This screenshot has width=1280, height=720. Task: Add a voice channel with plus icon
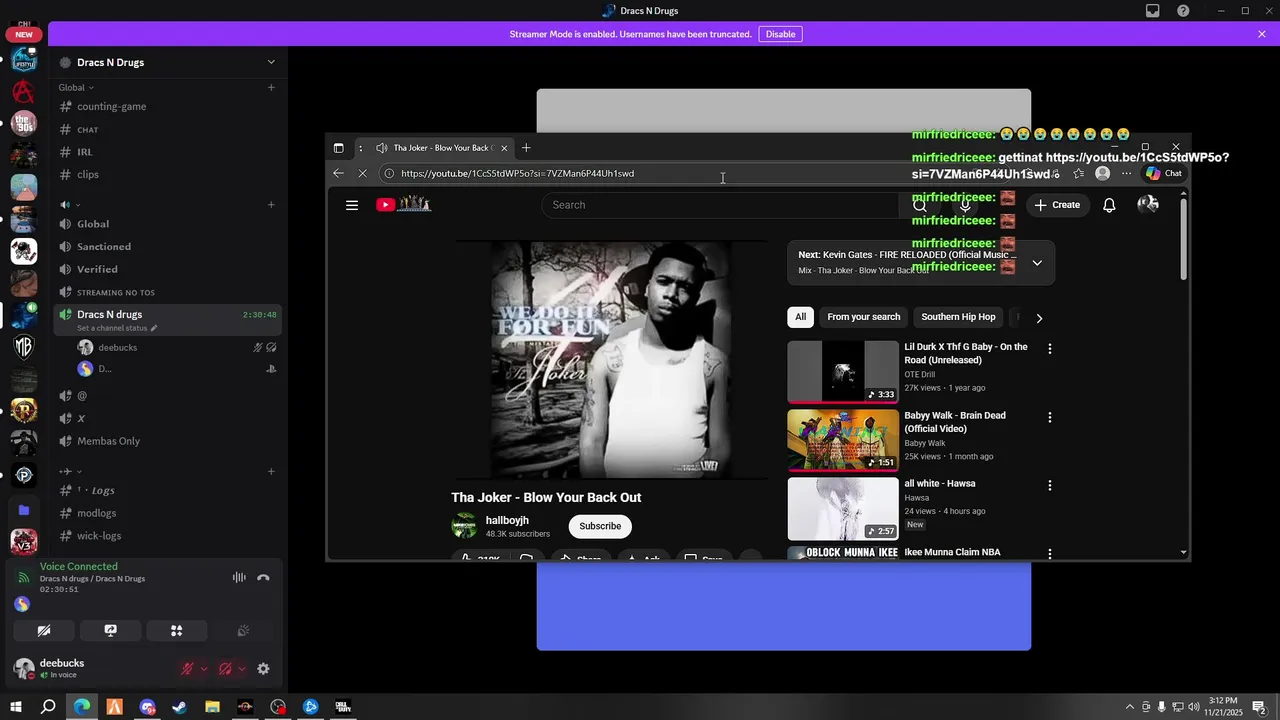click(x=271, y=205)
